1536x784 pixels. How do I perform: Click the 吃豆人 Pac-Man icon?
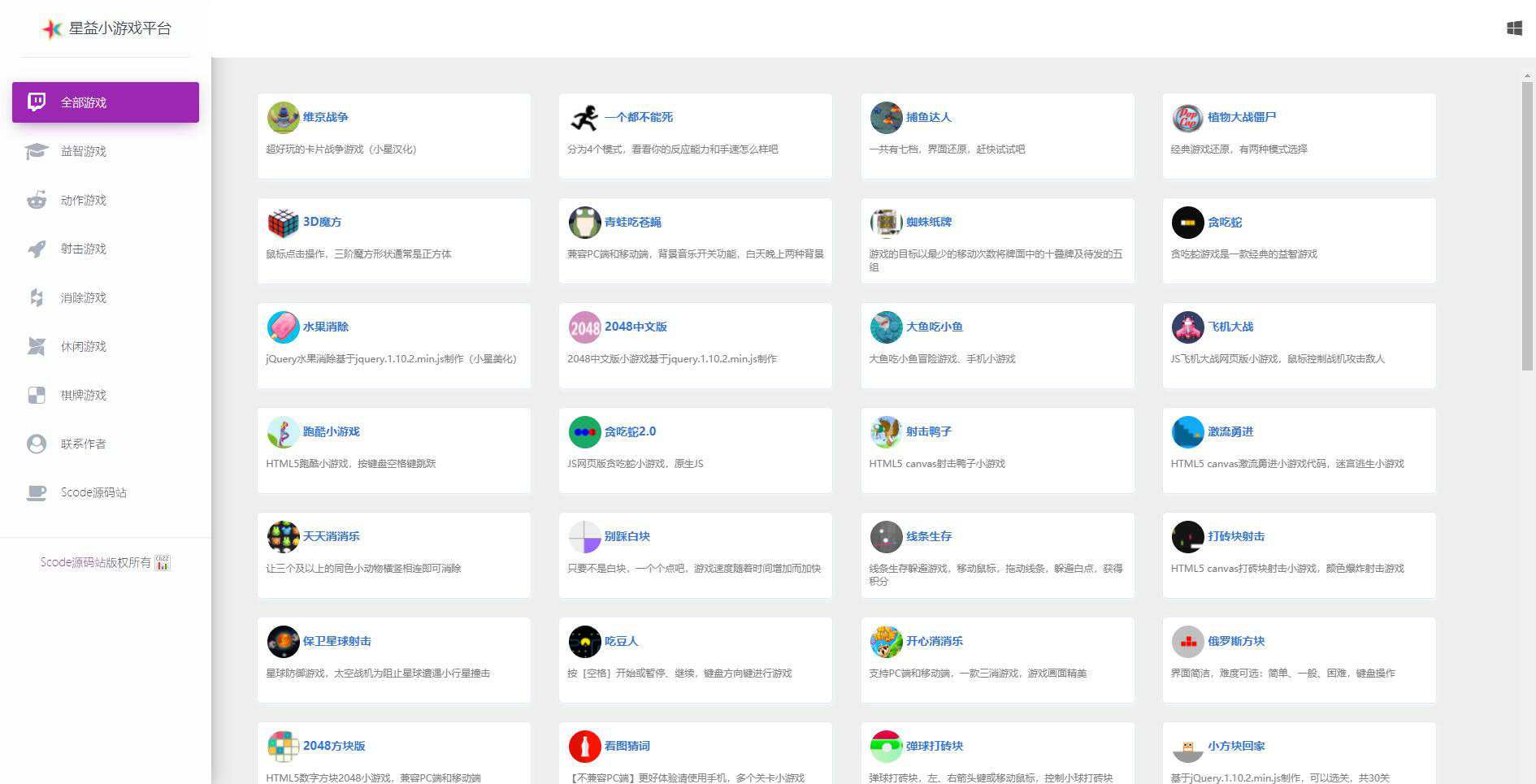coord(584,642)
